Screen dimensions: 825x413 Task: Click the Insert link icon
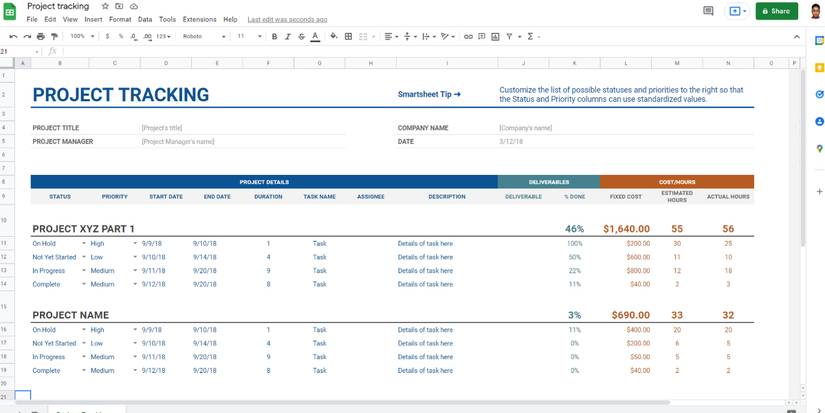468,37
